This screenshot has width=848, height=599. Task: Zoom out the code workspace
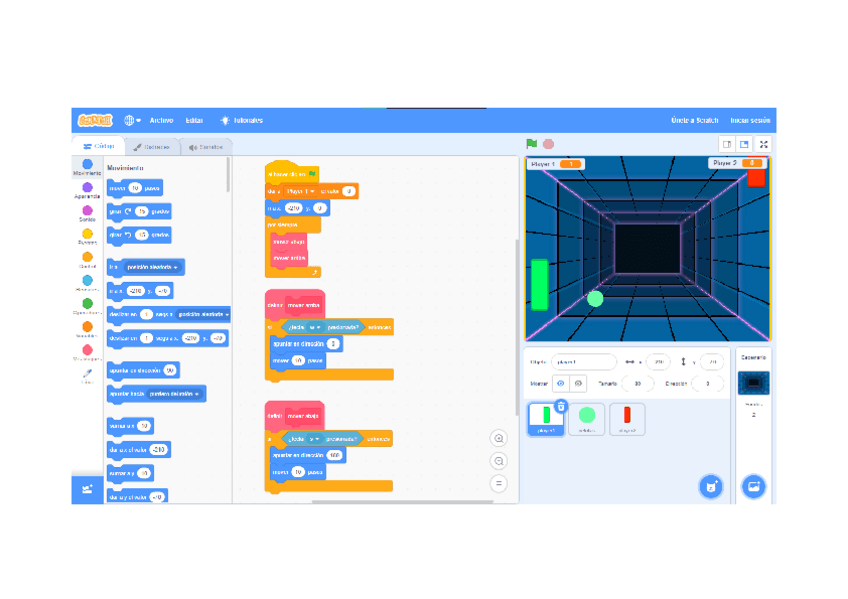click(499, 461)
